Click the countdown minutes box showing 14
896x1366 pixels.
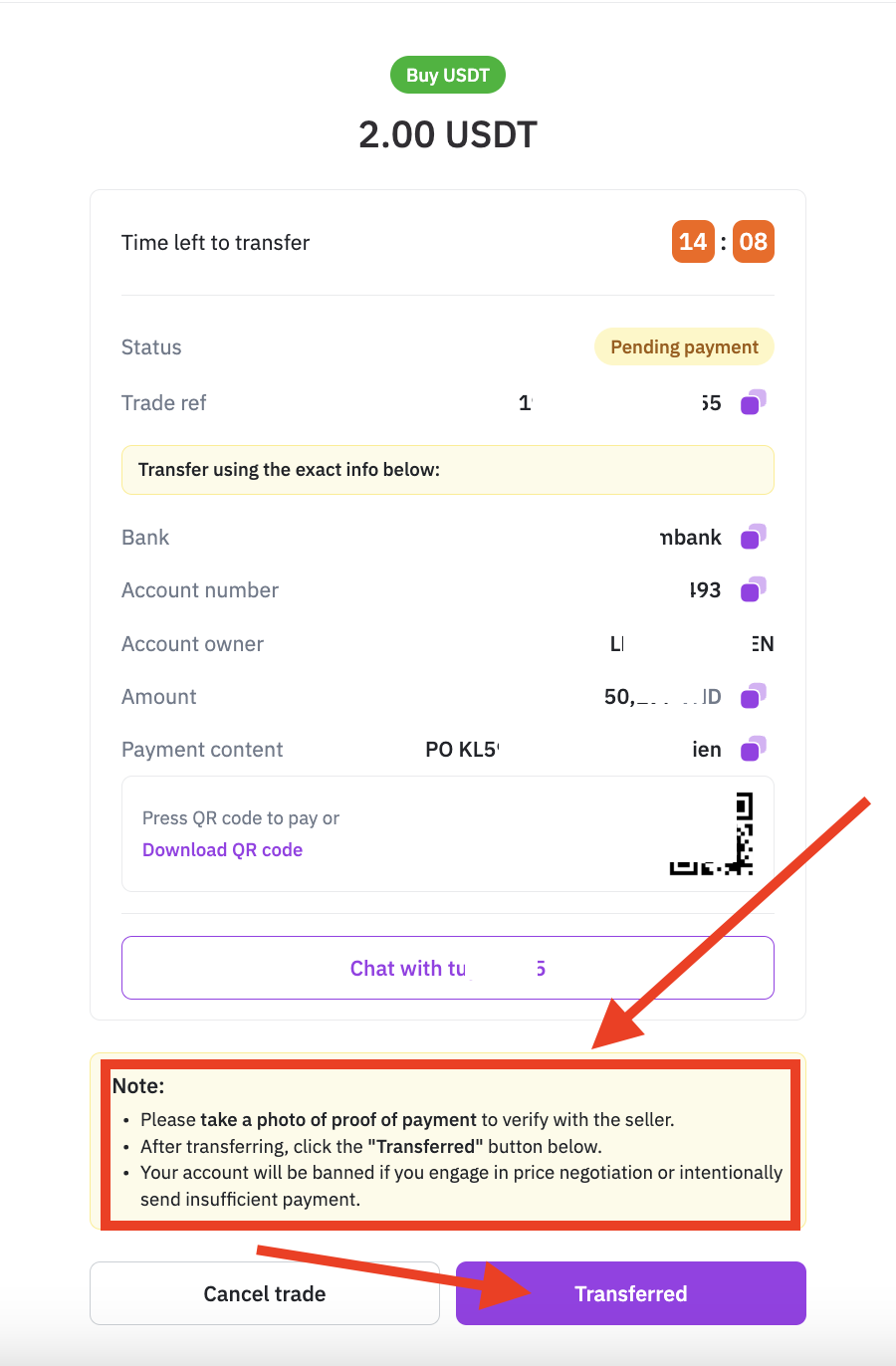click(693, 242)
